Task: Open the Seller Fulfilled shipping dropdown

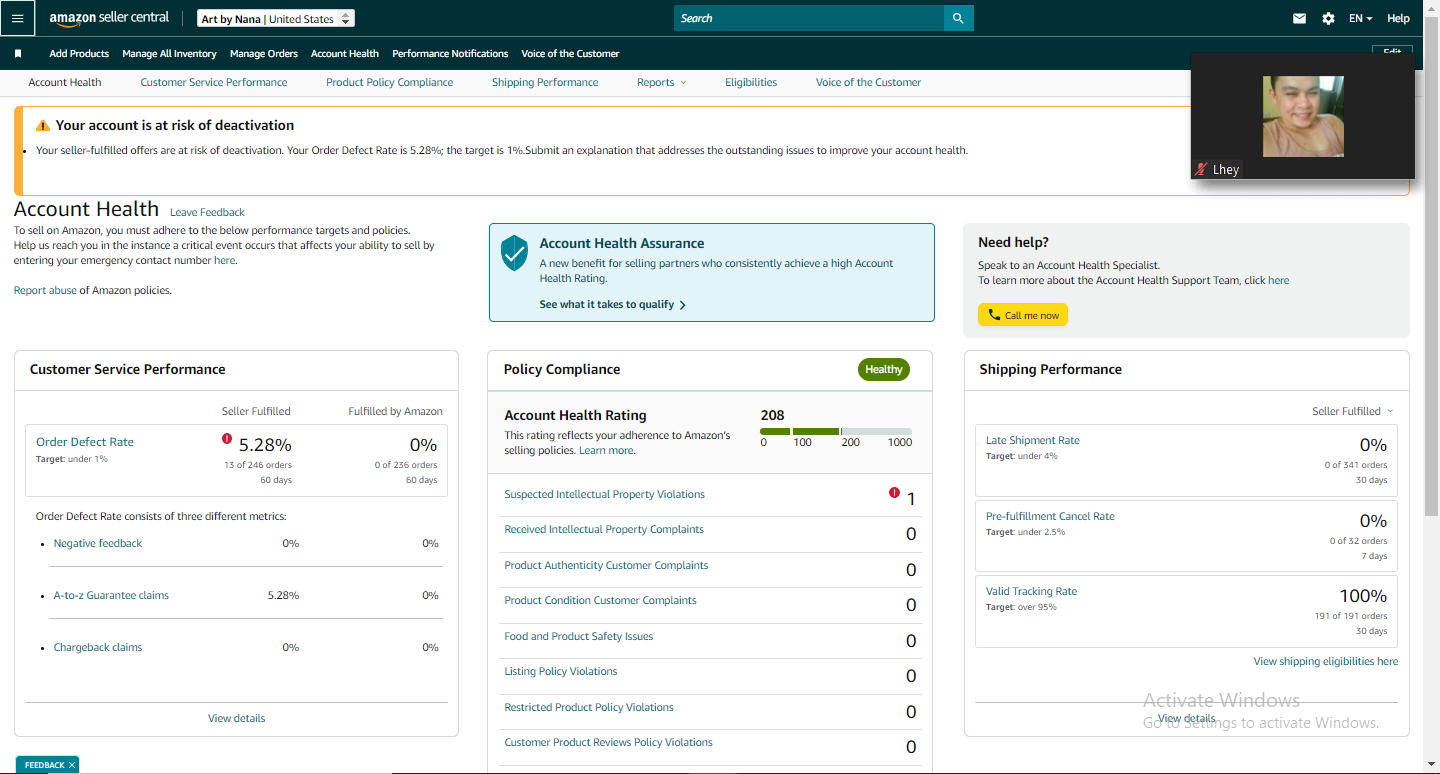Action: pyautogui.click(x=1352, y=411)
